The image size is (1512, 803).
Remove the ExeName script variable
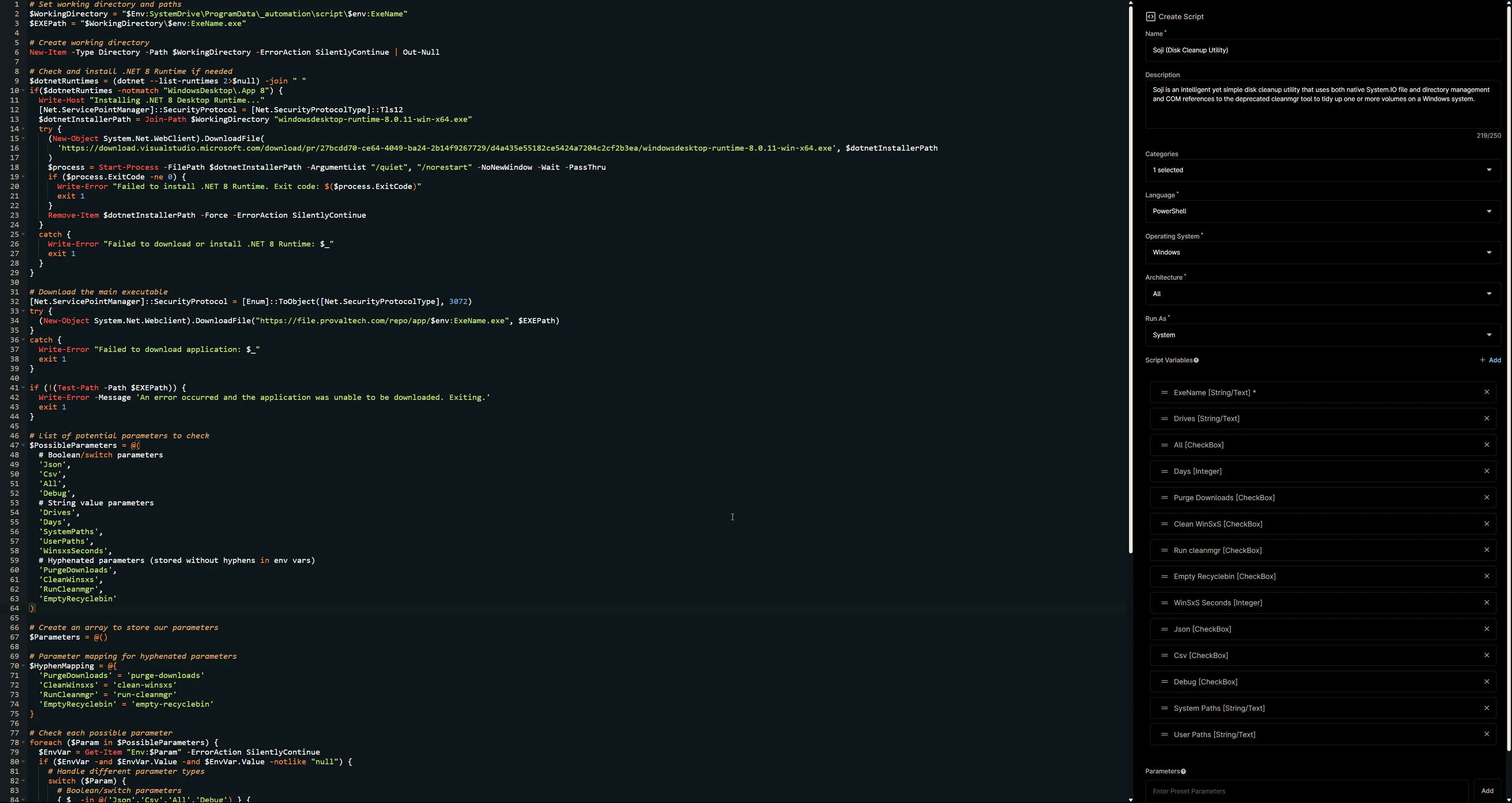pyautogui.click(x=1486, y=392)
